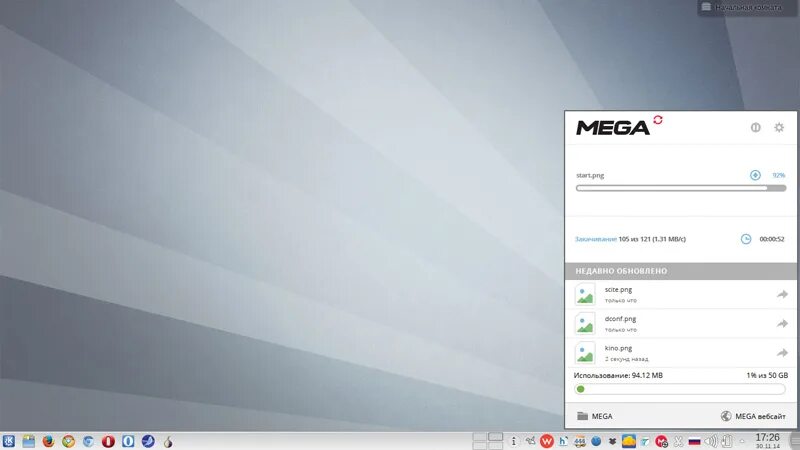Click the blue globe tray icon
The width and height of the screenshot is (800, 450).
[596, 441]
